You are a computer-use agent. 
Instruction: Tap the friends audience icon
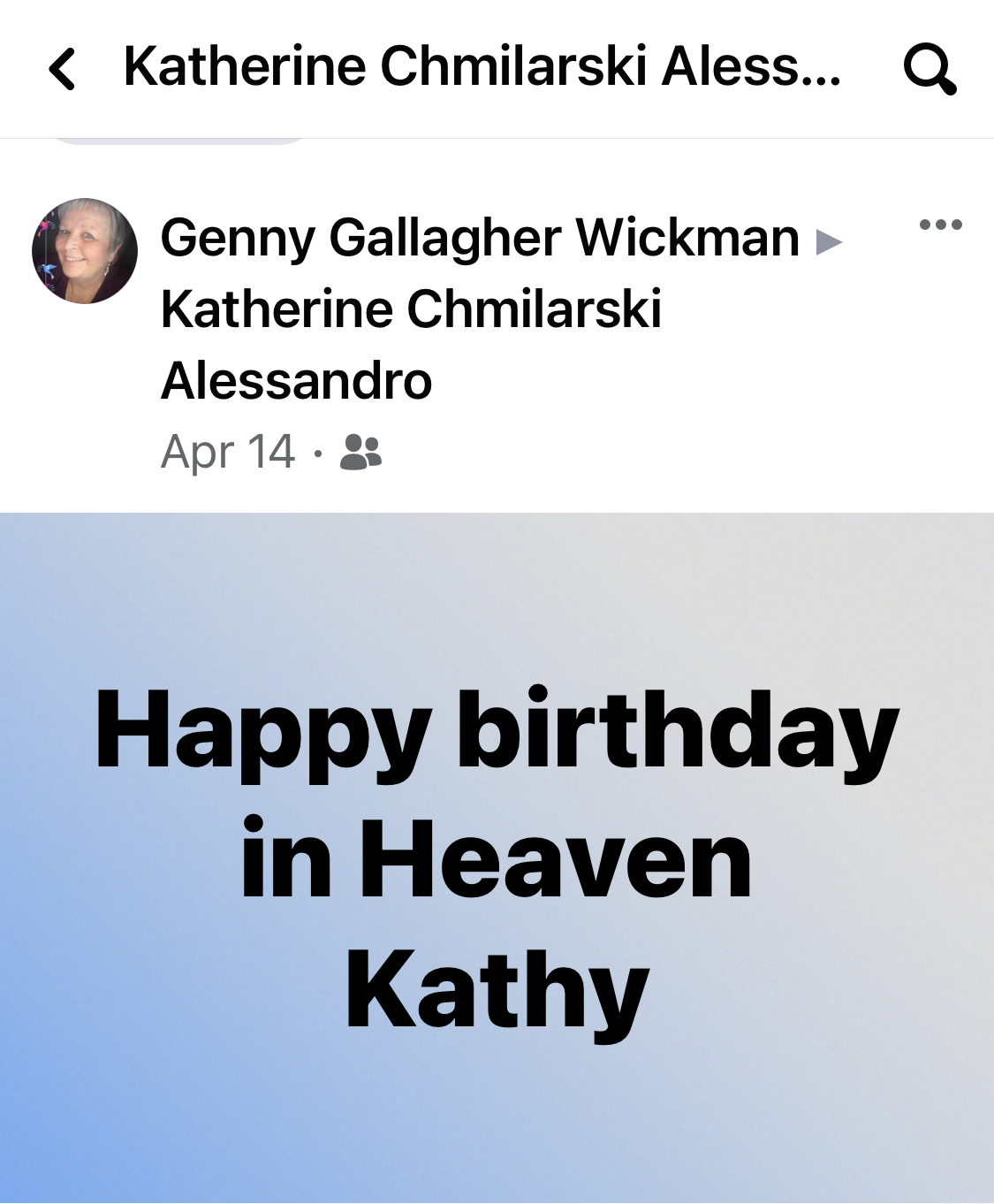[x=360, y=452]
